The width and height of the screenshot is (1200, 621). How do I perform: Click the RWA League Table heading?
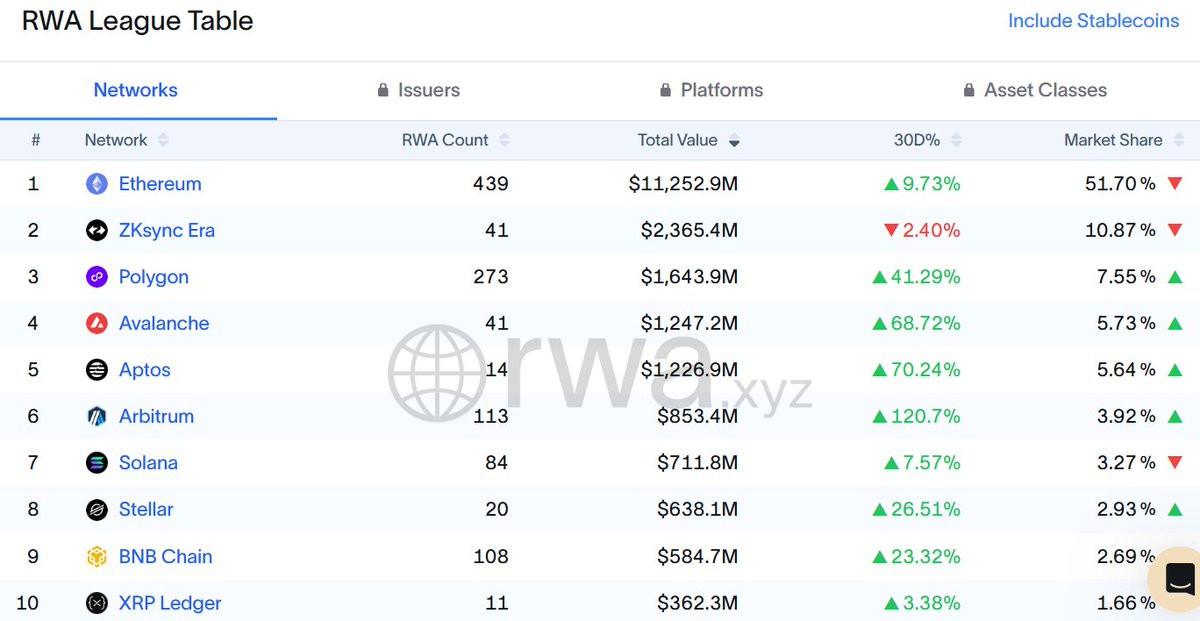[138, 21]
